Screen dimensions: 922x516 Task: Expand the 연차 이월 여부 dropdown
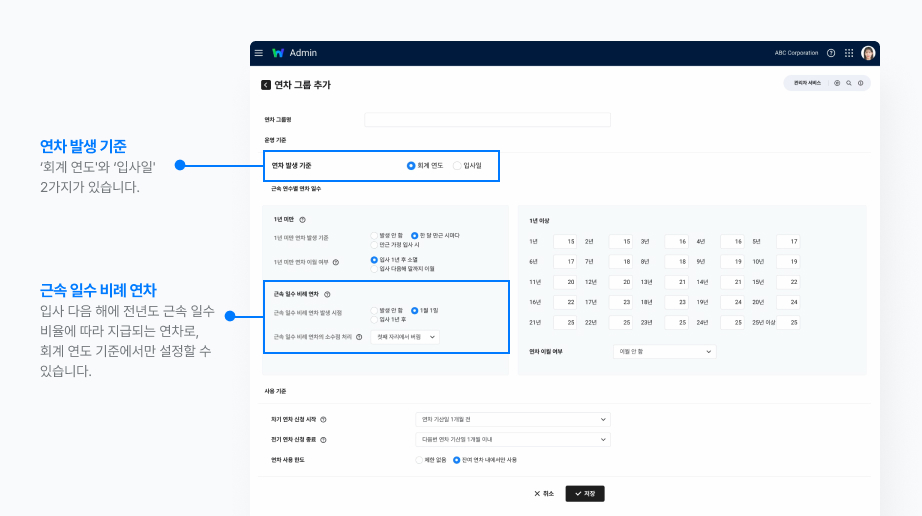coord(664,352)
